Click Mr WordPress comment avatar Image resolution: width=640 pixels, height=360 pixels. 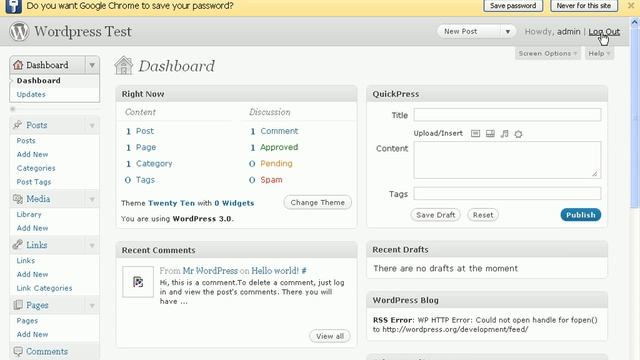(138, 282)
